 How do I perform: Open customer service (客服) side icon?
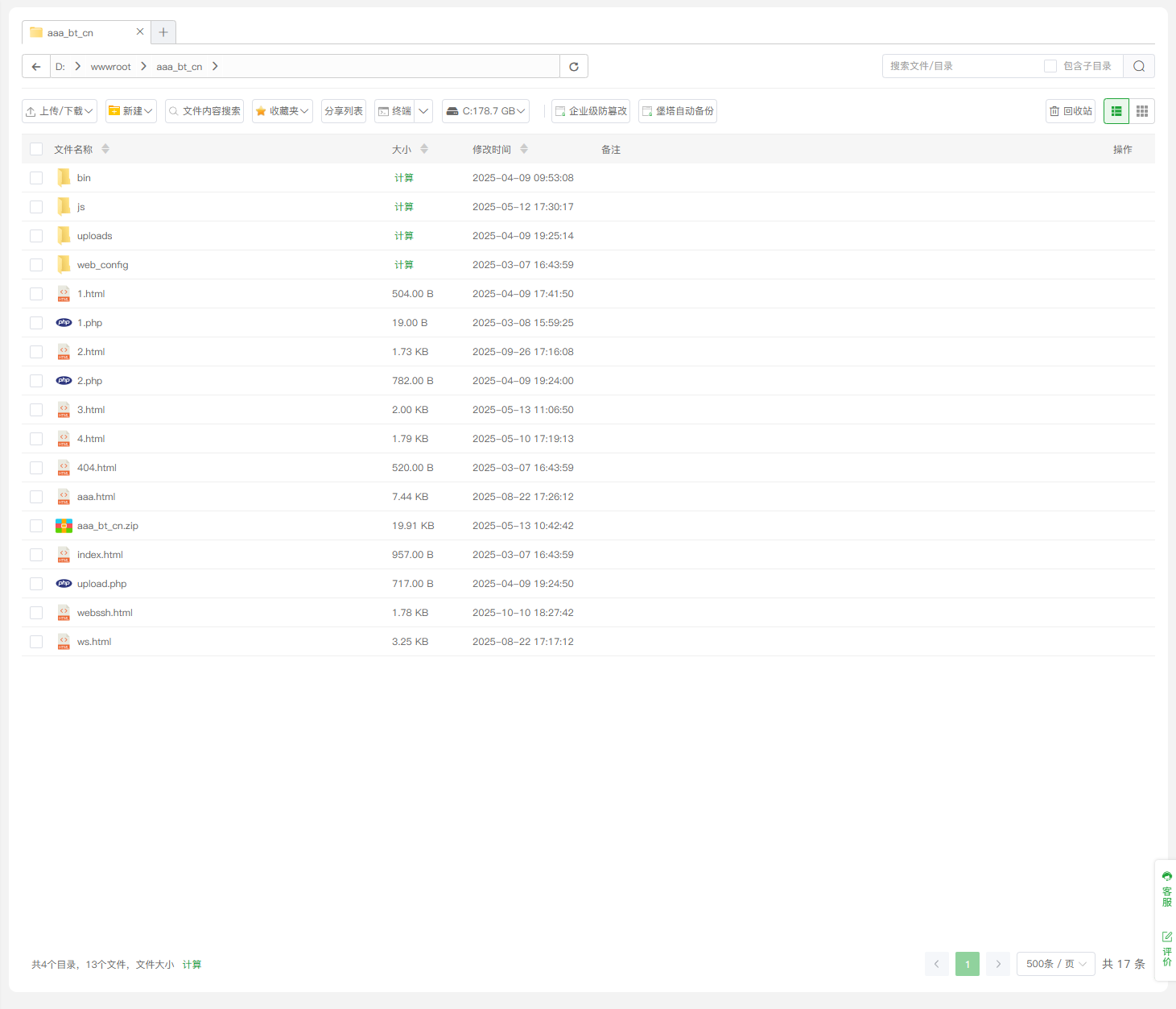pyautogui.click(x=1167, y=889)
